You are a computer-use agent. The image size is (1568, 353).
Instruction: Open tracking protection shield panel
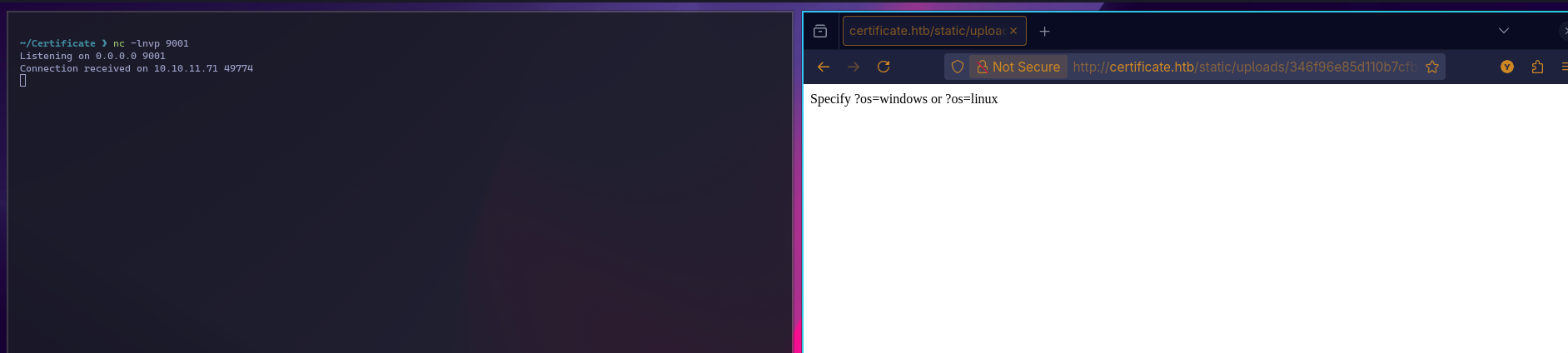pos(958,67)
